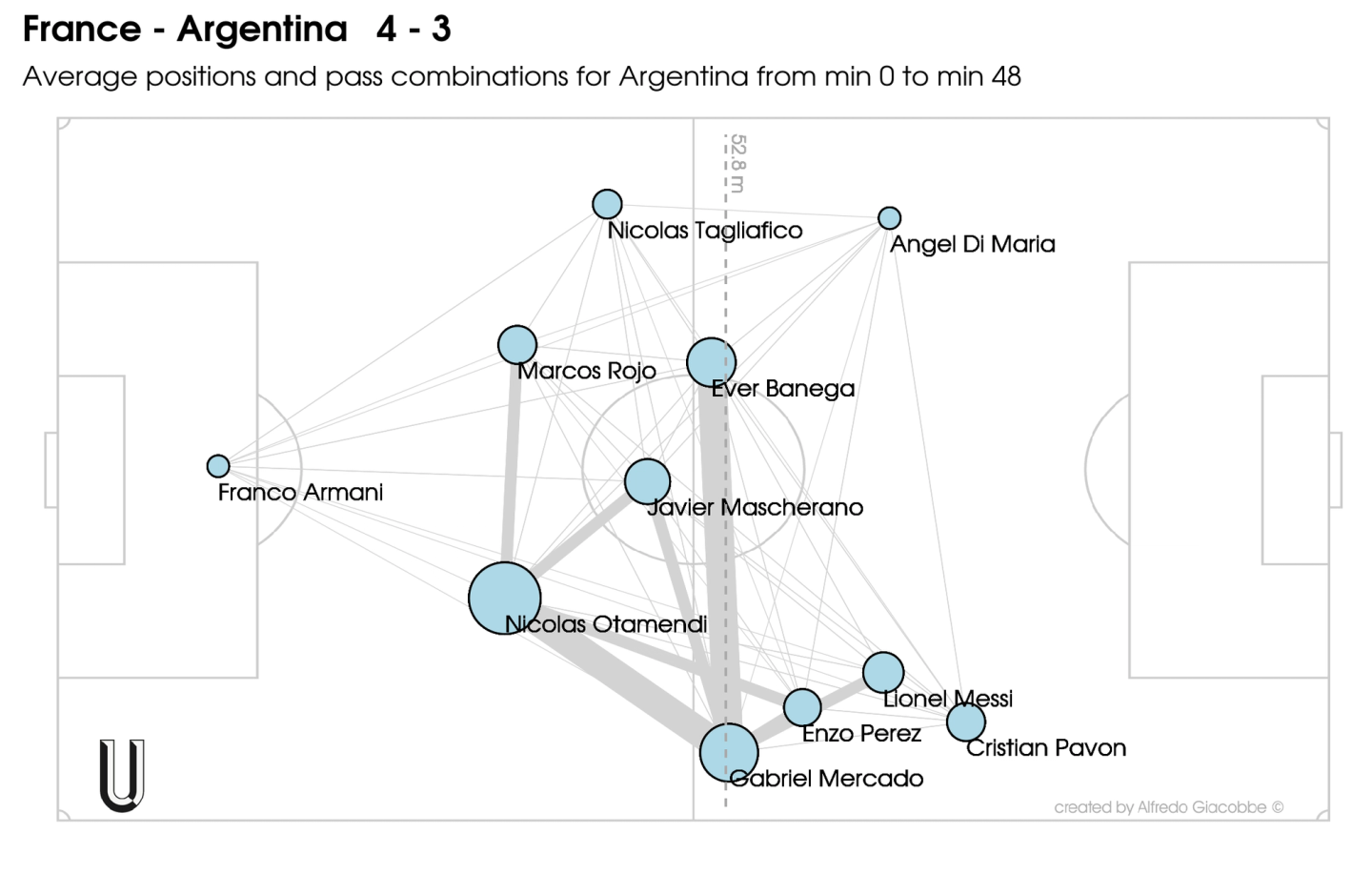The image size is (1372, 874).
Task: Click the Javier Mascherano name label
Action: click(x=755, y=507)
